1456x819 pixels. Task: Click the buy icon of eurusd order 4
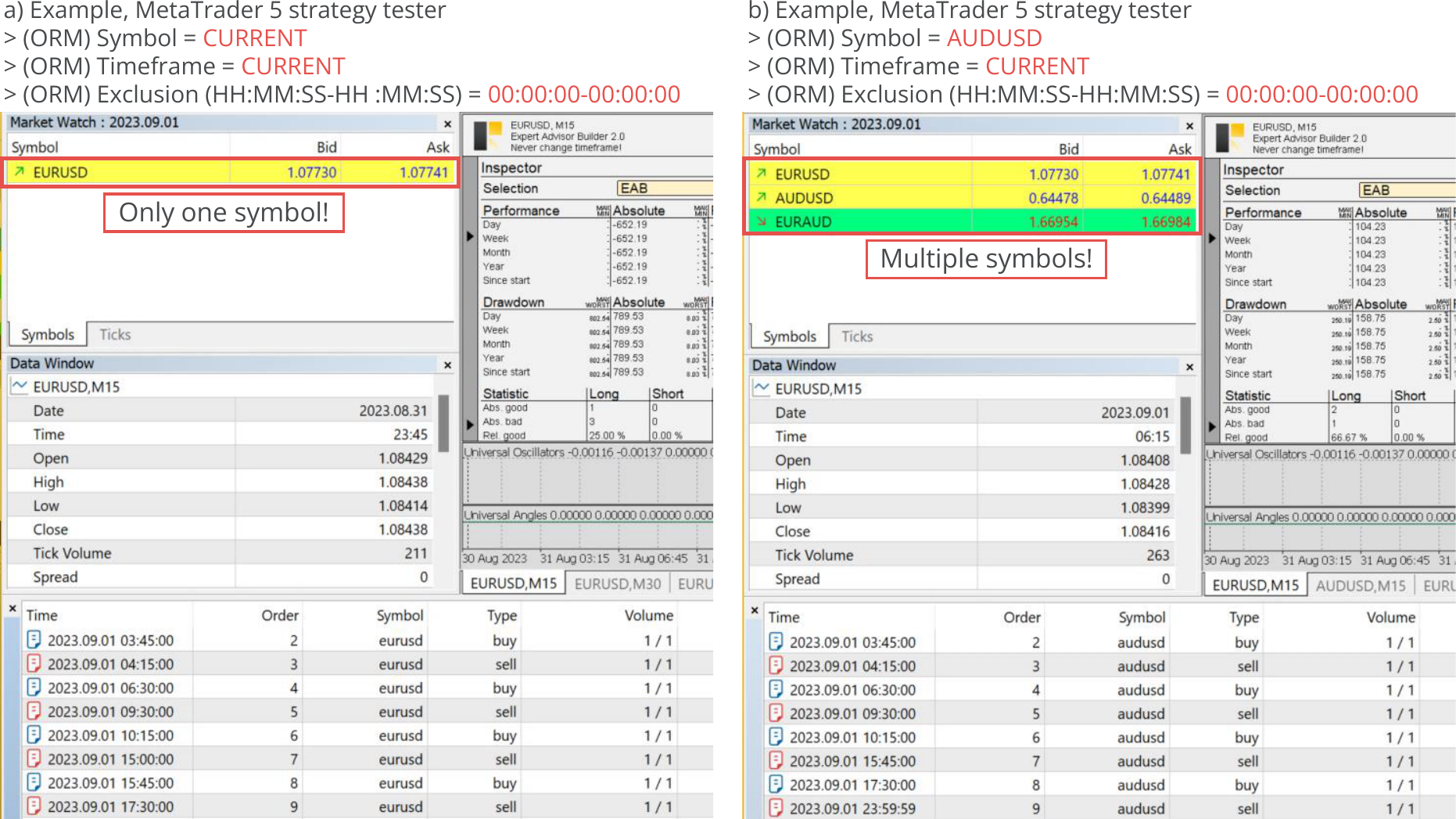point(34,688)
